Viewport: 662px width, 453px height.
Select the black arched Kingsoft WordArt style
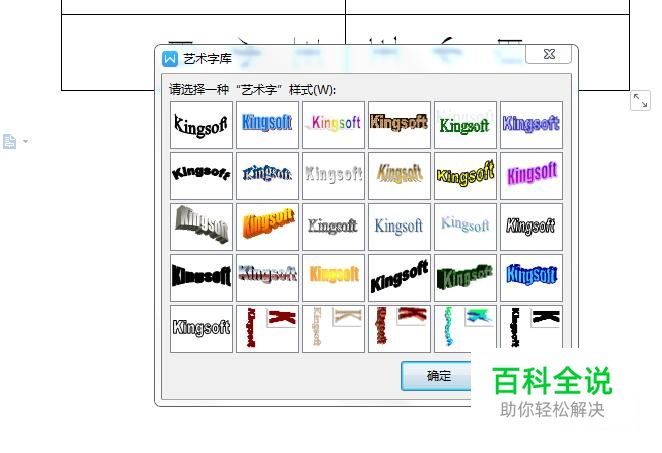pos(201,125)
